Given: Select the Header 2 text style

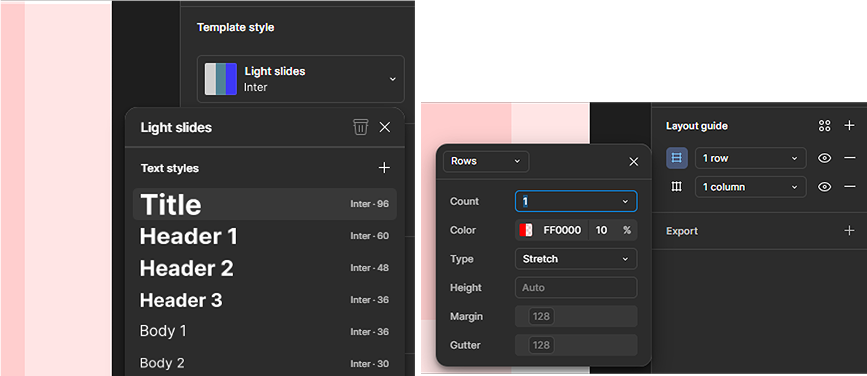Looking at the screenshot, I should pos(265,268).
